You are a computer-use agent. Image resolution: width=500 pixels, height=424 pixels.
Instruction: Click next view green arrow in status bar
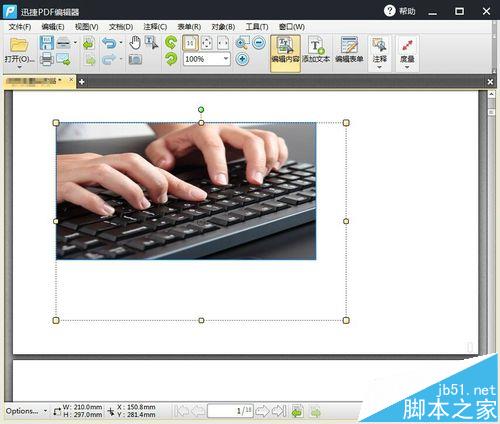pos(315,412)
